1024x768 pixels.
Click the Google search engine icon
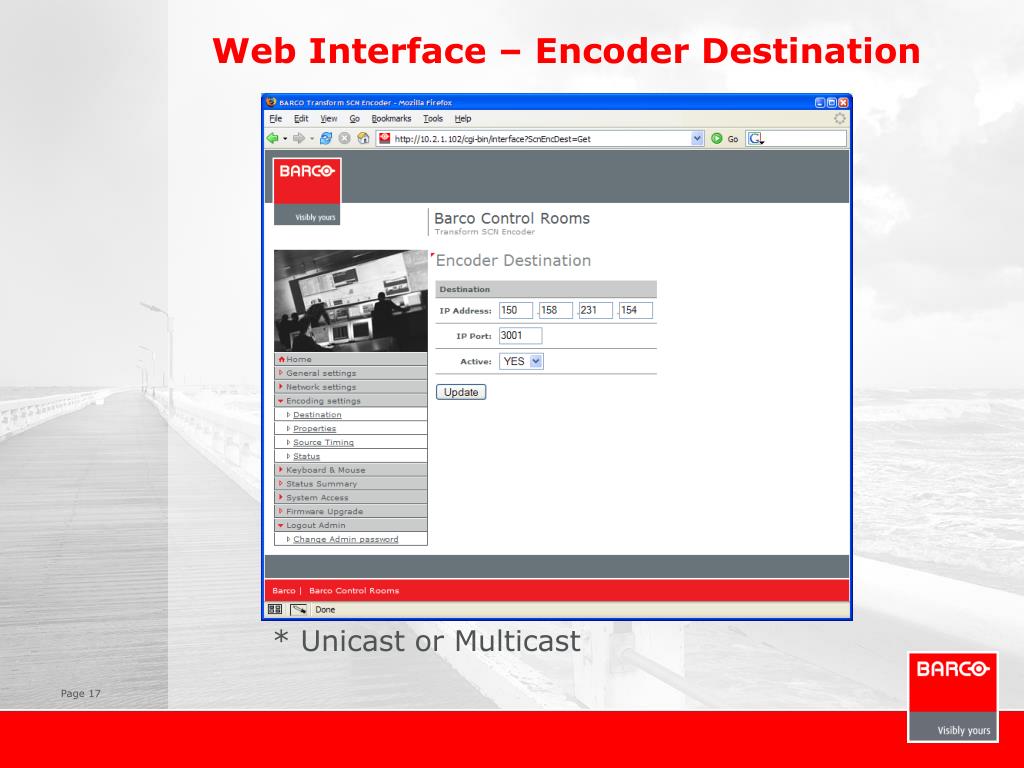756,138
